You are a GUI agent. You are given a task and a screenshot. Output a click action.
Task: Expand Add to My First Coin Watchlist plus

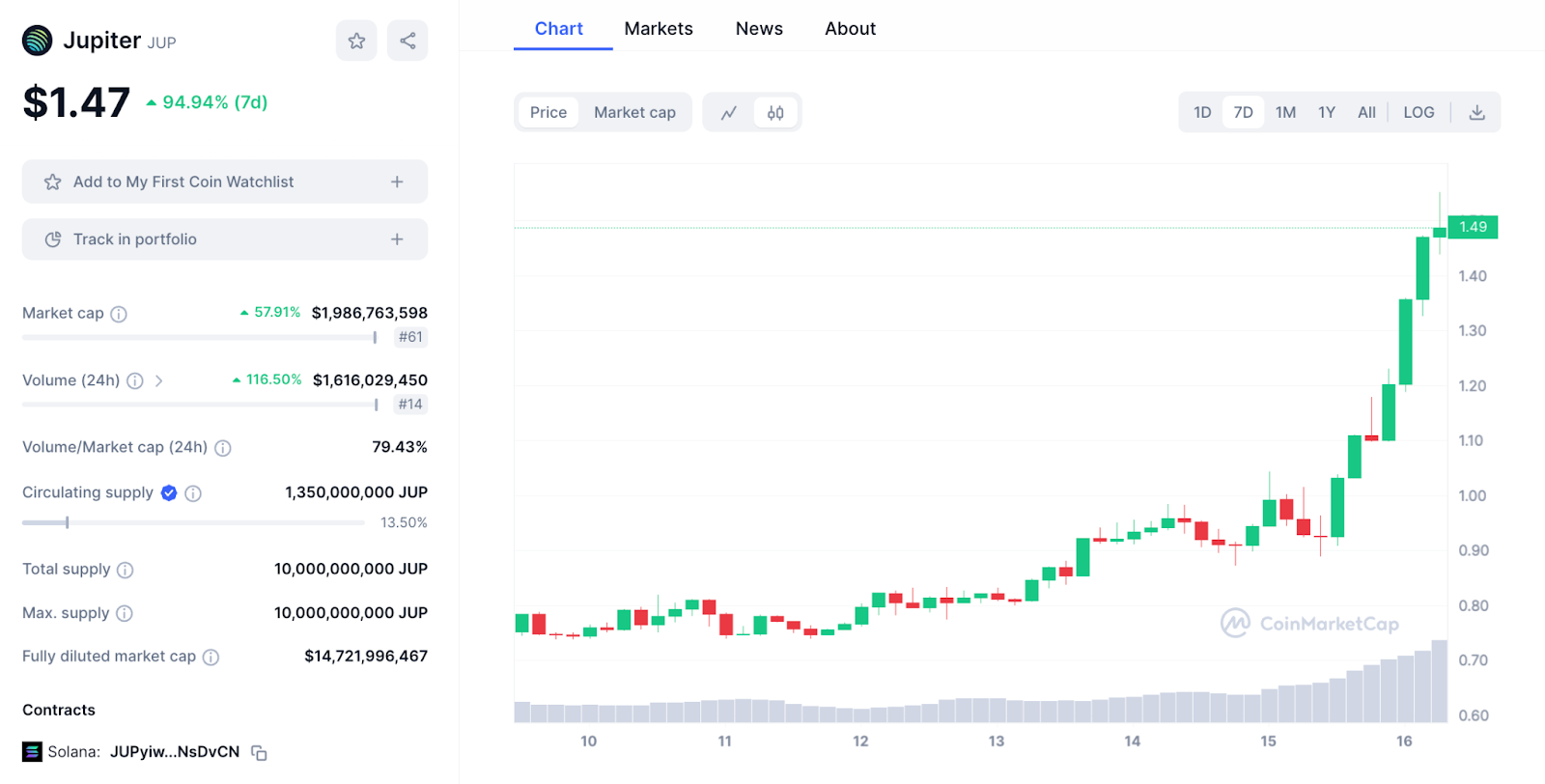tap(397, 182)
